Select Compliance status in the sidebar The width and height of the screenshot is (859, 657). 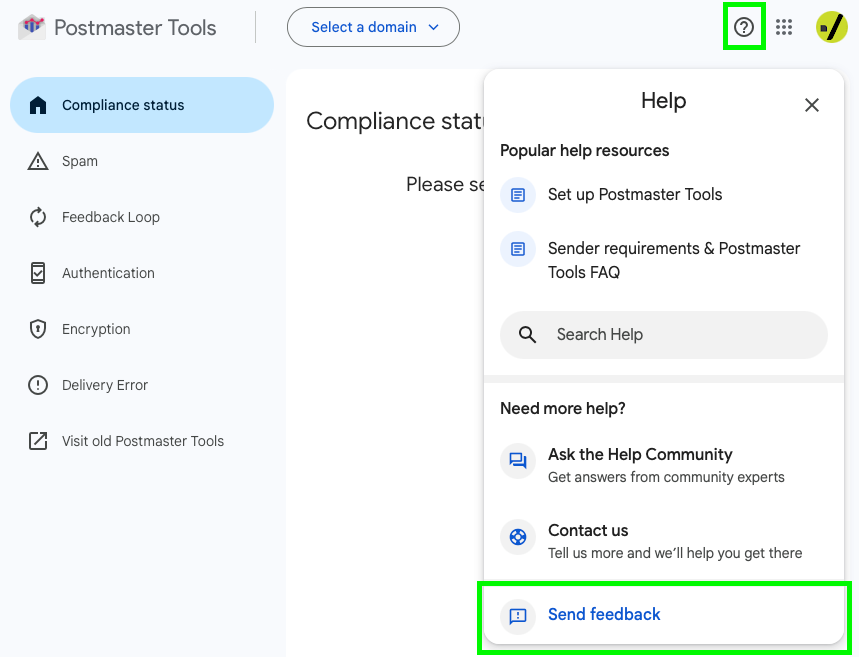pyautogui.click(x=121, y=104)
